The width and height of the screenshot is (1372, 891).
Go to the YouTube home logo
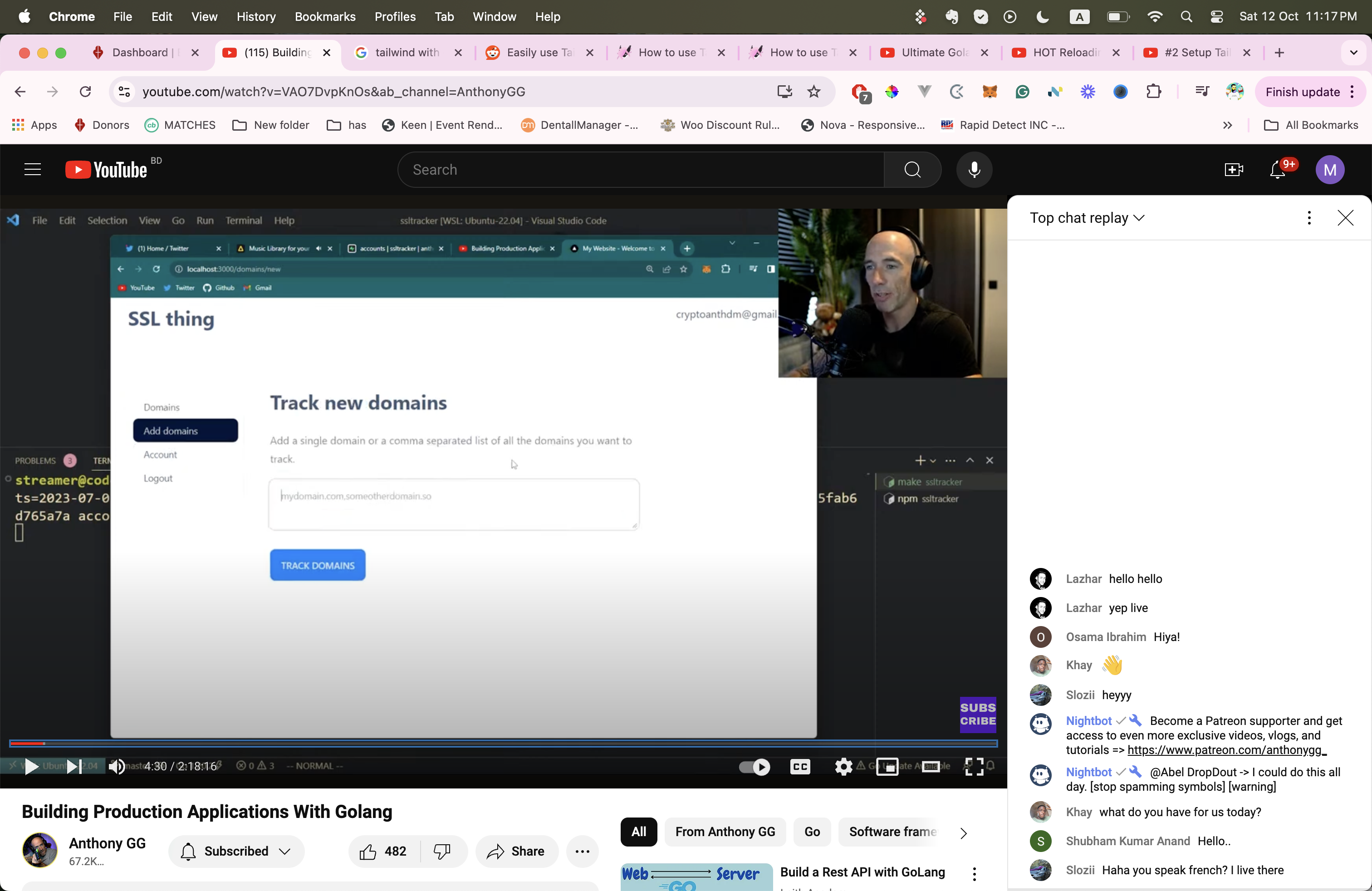pyautogui.click(x=107, y=169)
